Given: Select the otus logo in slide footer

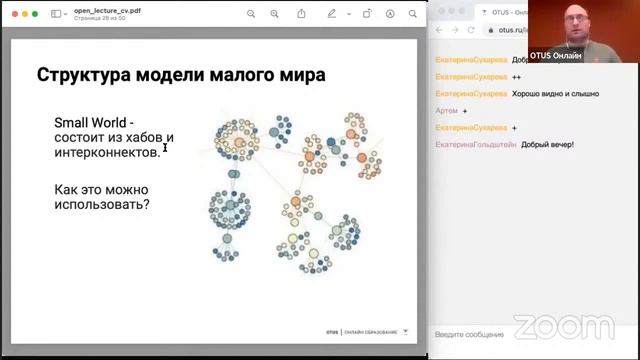Looking at the screenshot, I should 332,332.
